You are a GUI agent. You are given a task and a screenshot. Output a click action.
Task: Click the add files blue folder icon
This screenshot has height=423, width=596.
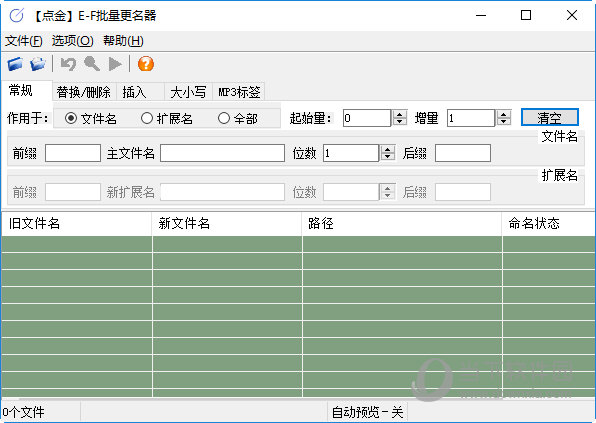15,64
